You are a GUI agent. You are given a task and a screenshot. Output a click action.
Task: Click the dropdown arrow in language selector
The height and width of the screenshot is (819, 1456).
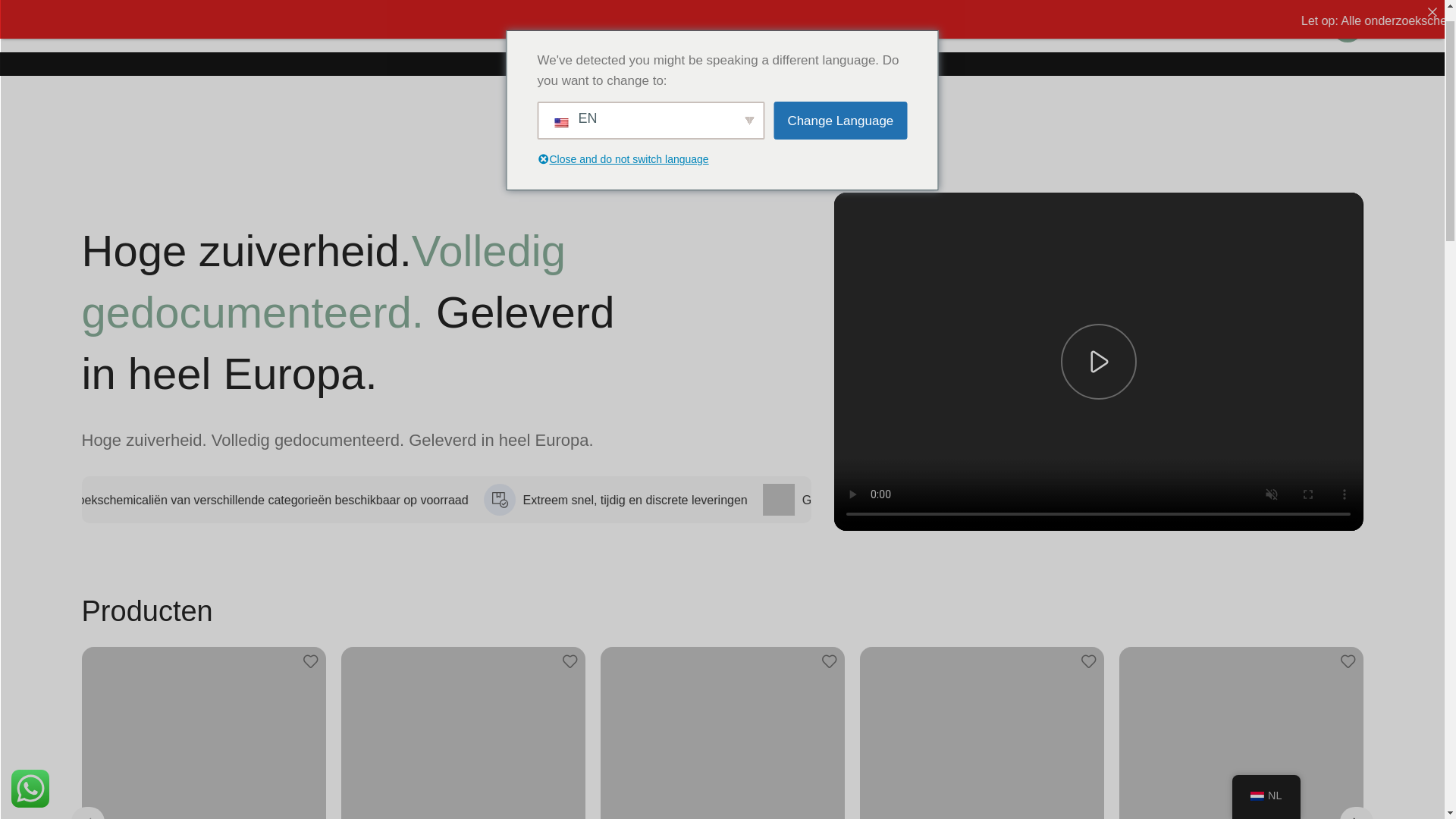(749, 121)
